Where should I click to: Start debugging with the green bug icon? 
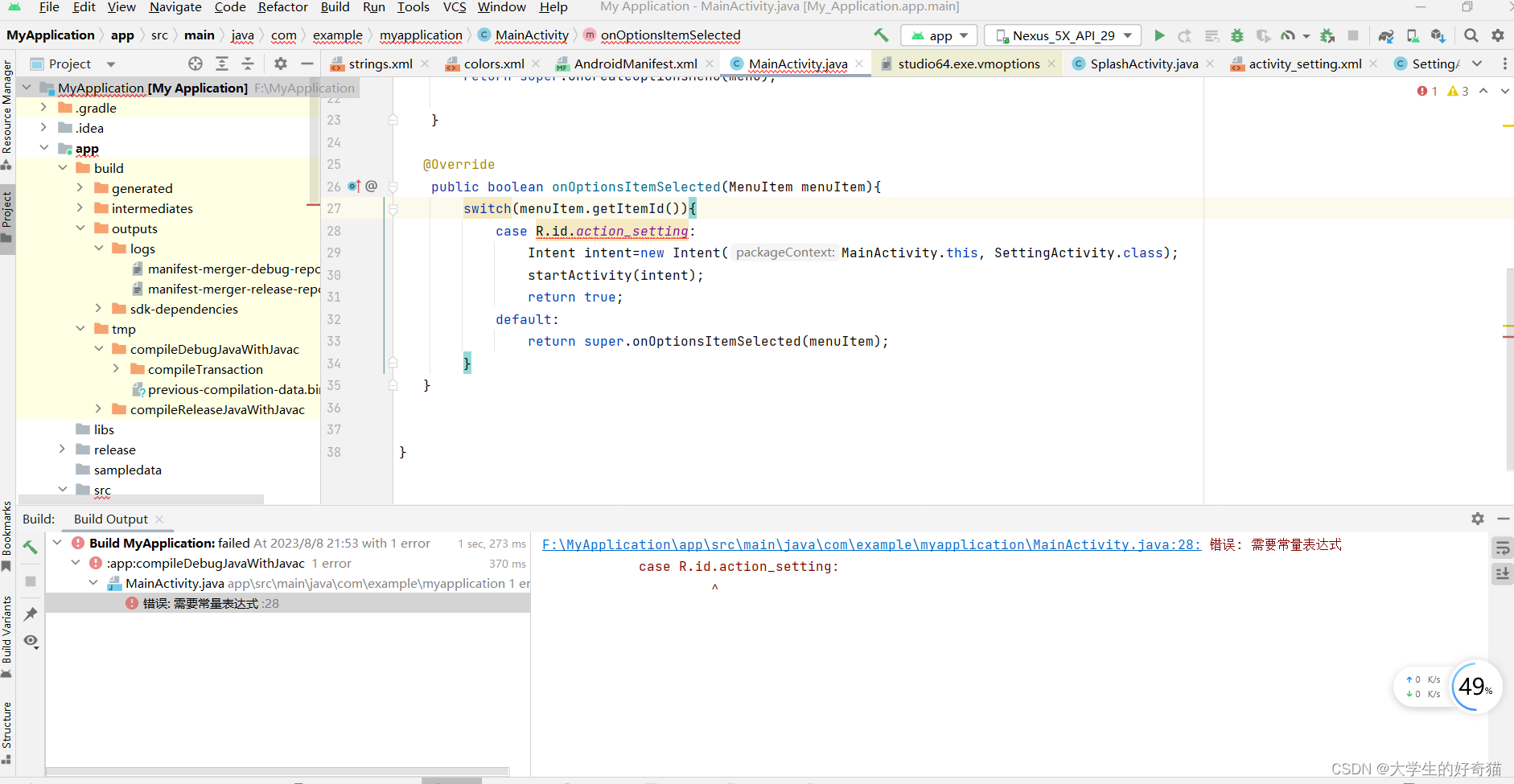click(1237, 35)
